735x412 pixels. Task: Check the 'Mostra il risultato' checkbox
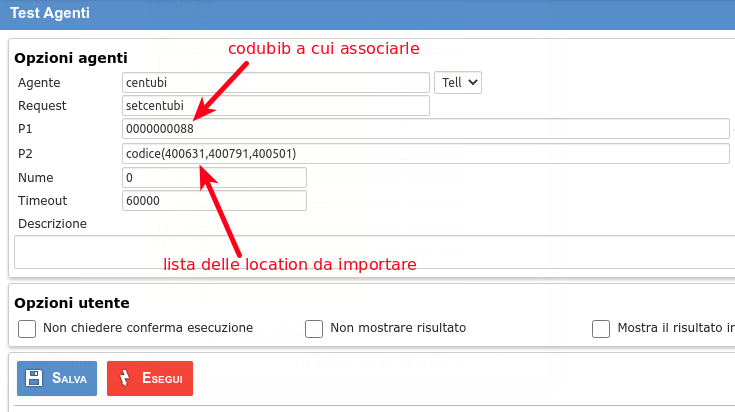tap(601, 328)
